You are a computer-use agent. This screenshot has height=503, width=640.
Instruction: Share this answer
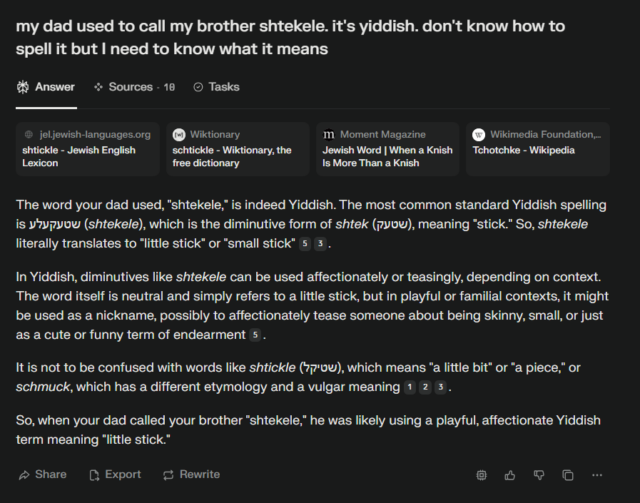click(42, 474)
